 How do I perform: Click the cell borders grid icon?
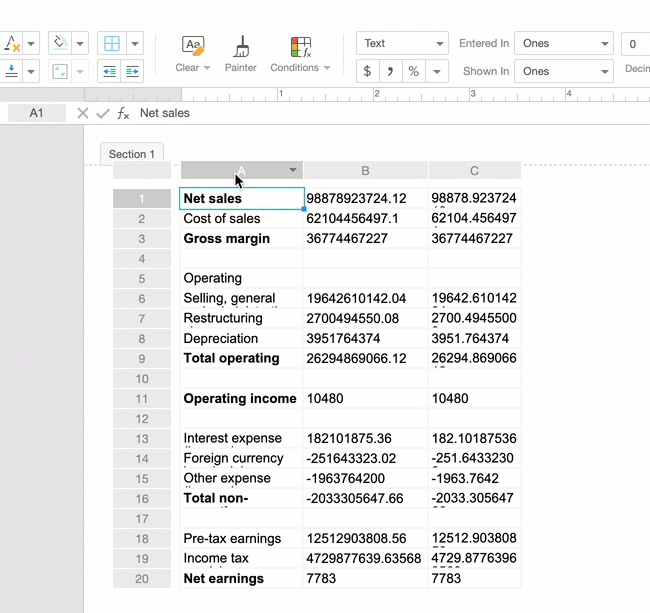coord(112,43)
